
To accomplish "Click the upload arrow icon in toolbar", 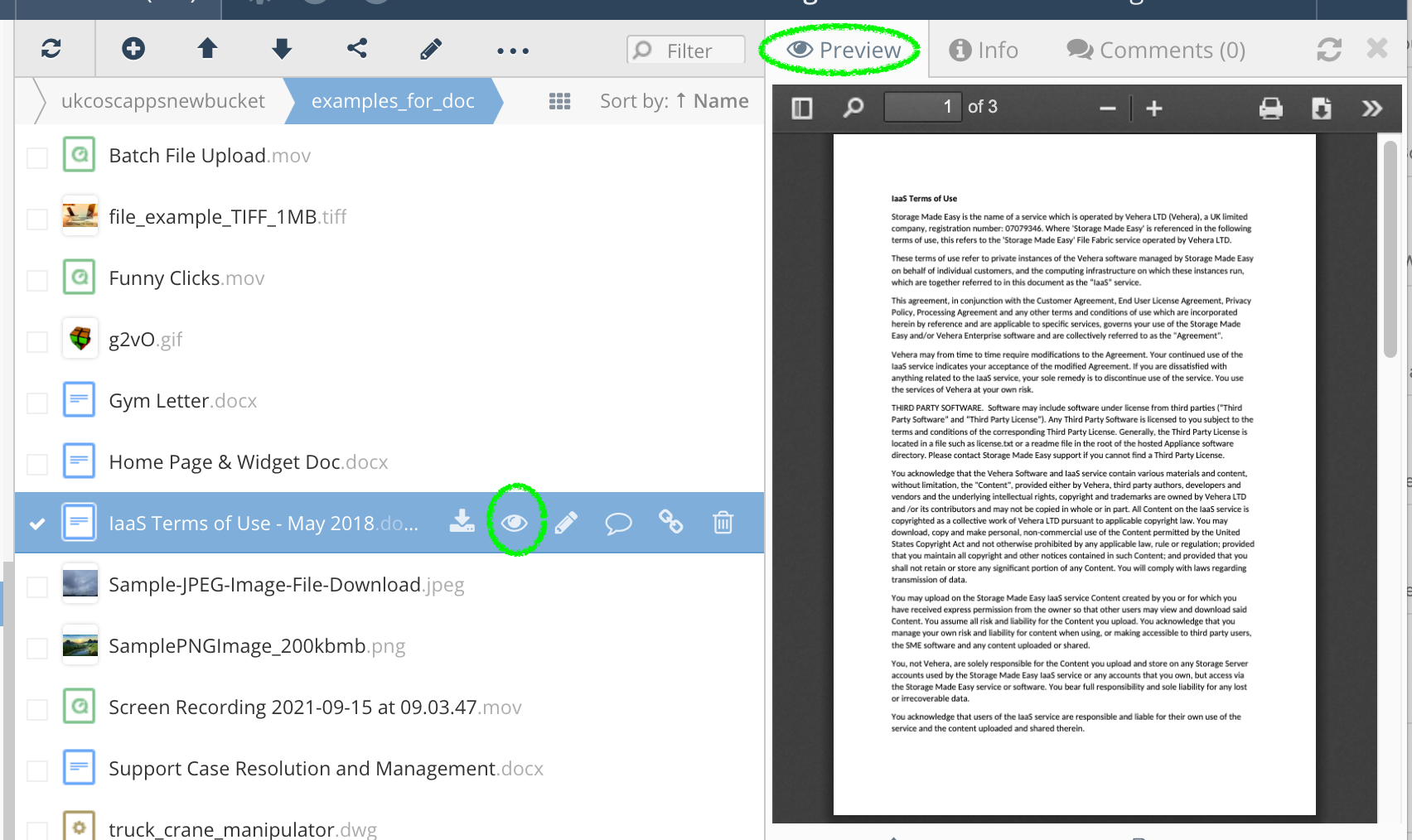I will click(x=207, y=50).
